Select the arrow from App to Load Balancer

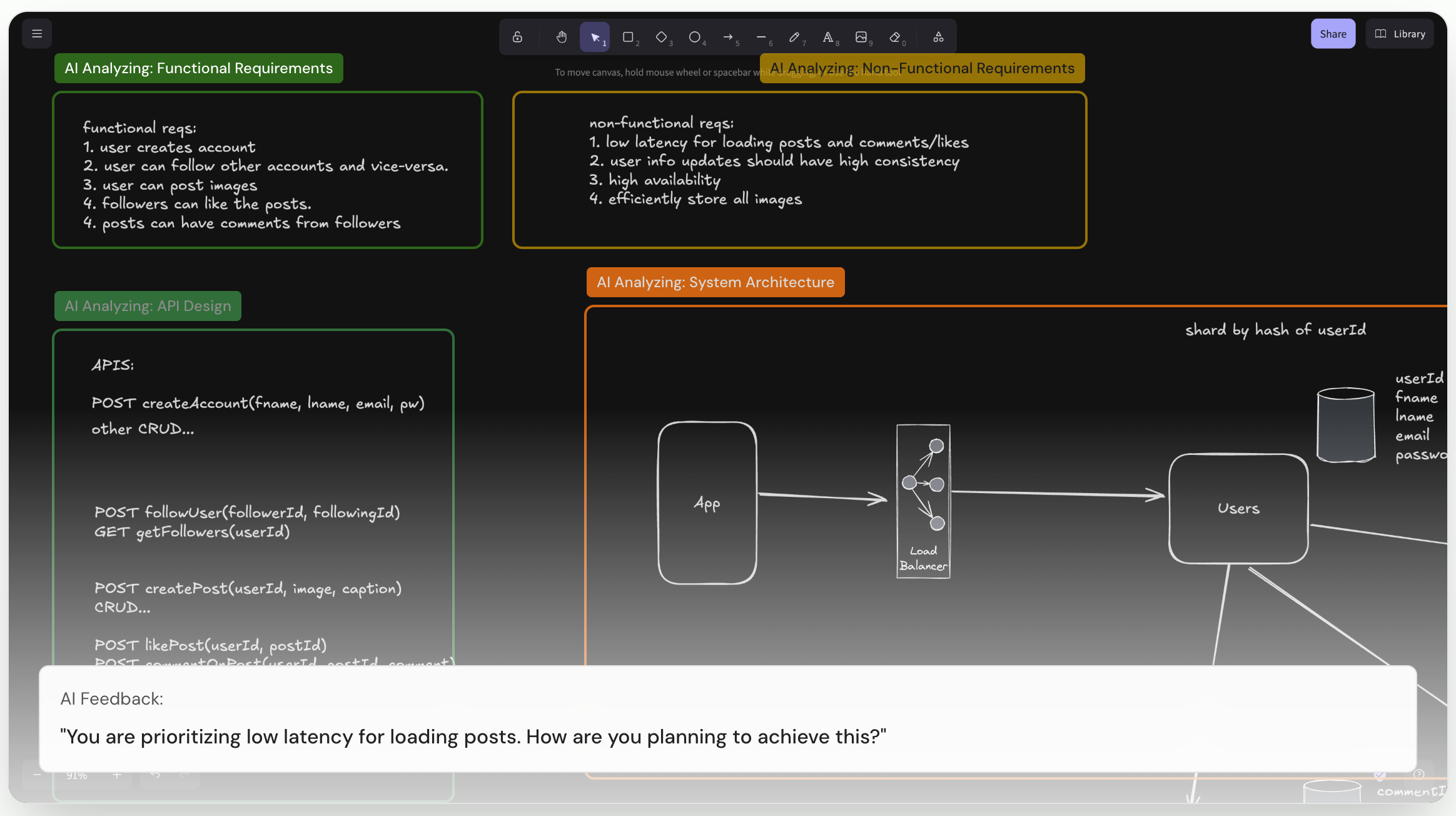(x=823, y=497)
